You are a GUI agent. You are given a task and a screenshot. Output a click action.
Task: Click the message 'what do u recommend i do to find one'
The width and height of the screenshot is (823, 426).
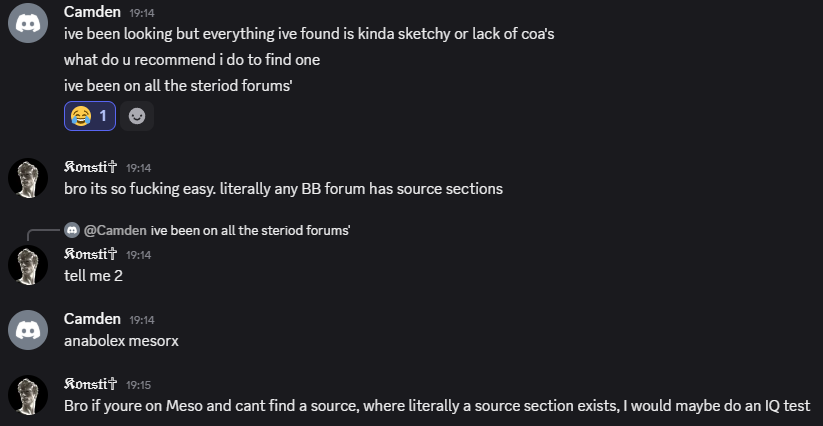(192, 60)
